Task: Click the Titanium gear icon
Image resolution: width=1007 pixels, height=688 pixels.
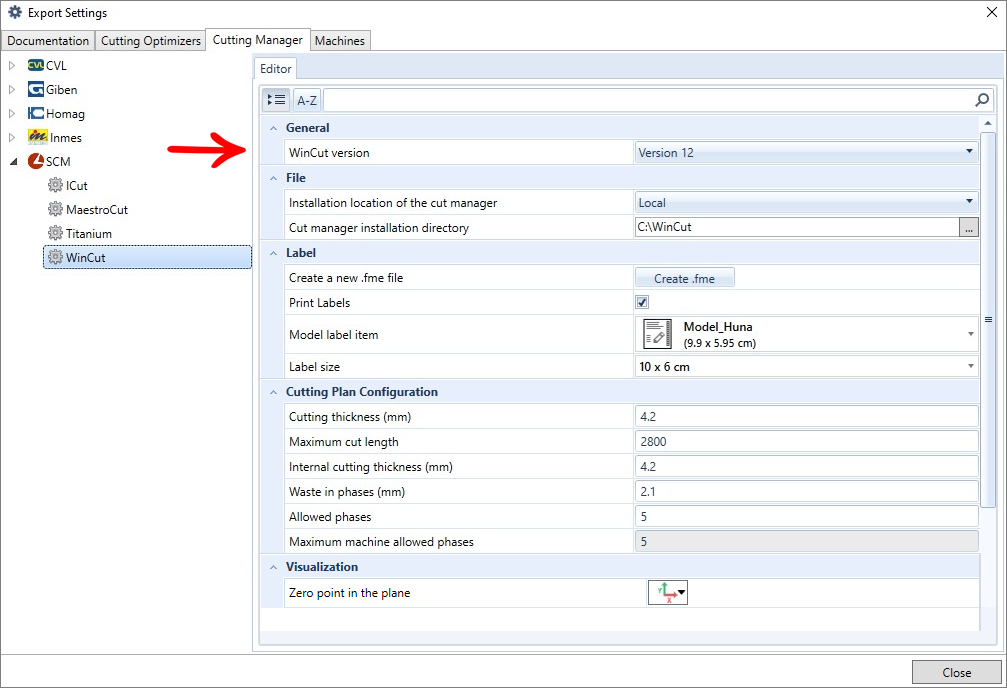Action: [x=56, y=233]
